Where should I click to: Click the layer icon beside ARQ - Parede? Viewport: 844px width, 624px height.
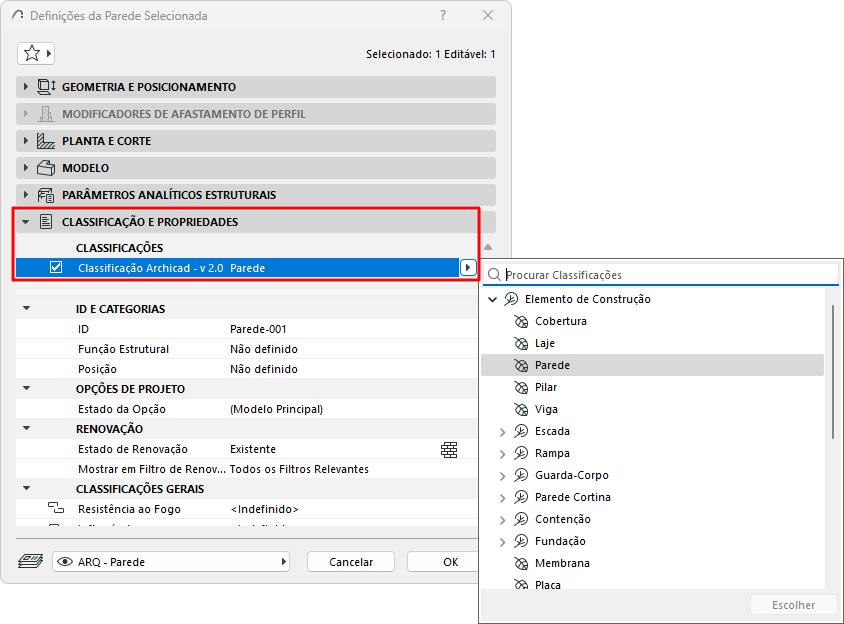(x=31, y=562)
